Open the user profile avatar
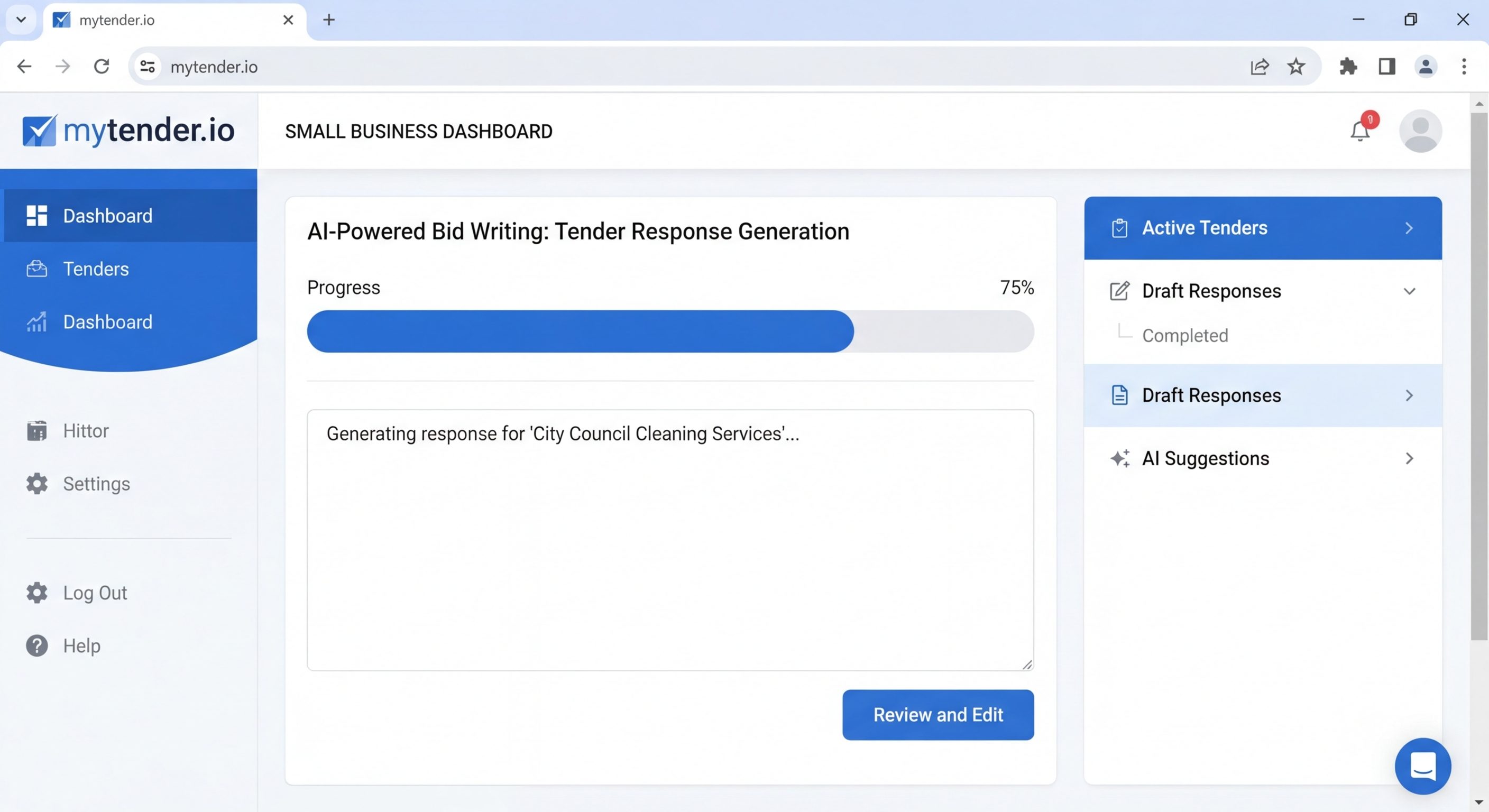The height and width of the screenshot is (812, 1489). [x=1420, y=131]
